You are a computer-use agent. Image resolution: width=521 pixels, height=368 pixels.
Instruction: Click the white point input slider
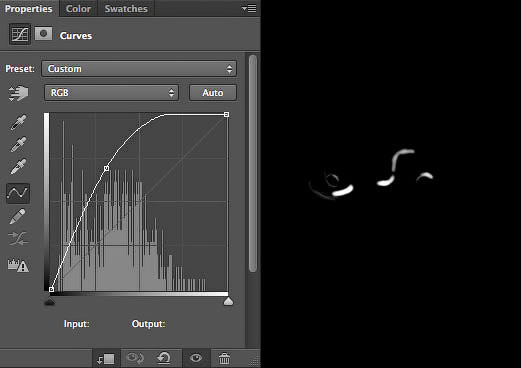click(x=228, y=302)
